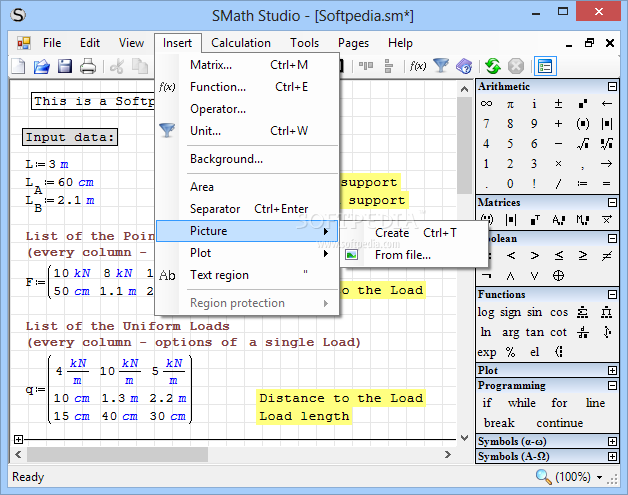Insert definition := operator in Arithmetic panel
Viewport: 628px width, 495px height.
[583, 184]
